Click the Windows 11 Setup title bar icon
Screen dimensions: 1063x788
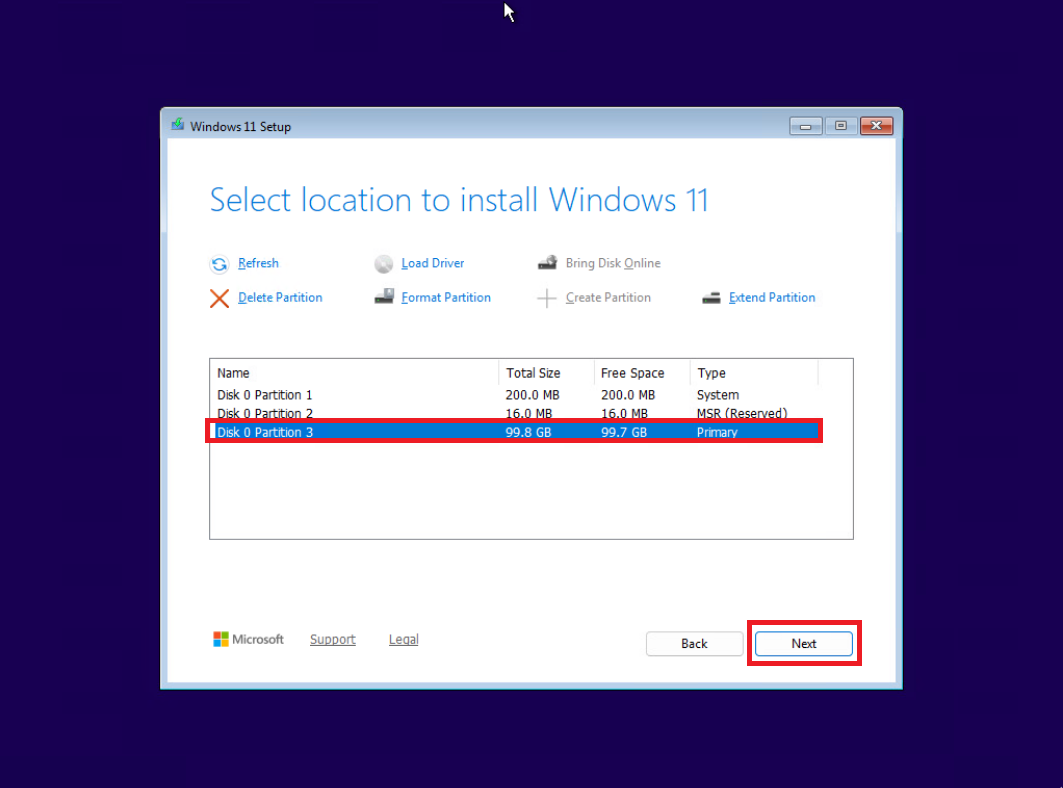tap(178, 125)
